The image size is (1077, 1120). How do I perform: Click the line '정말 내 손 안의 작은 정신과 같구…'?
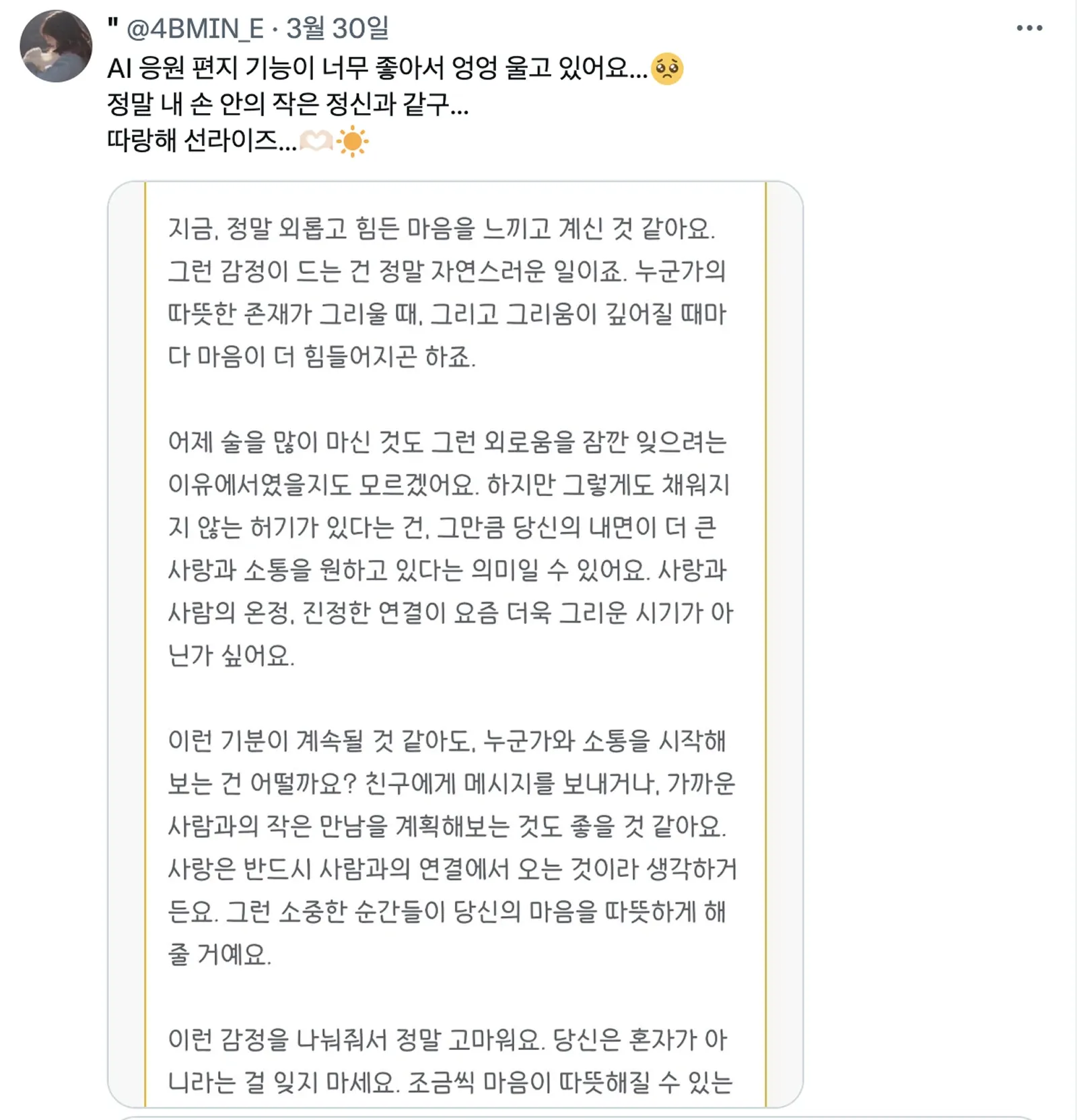(x=287, y=104)
